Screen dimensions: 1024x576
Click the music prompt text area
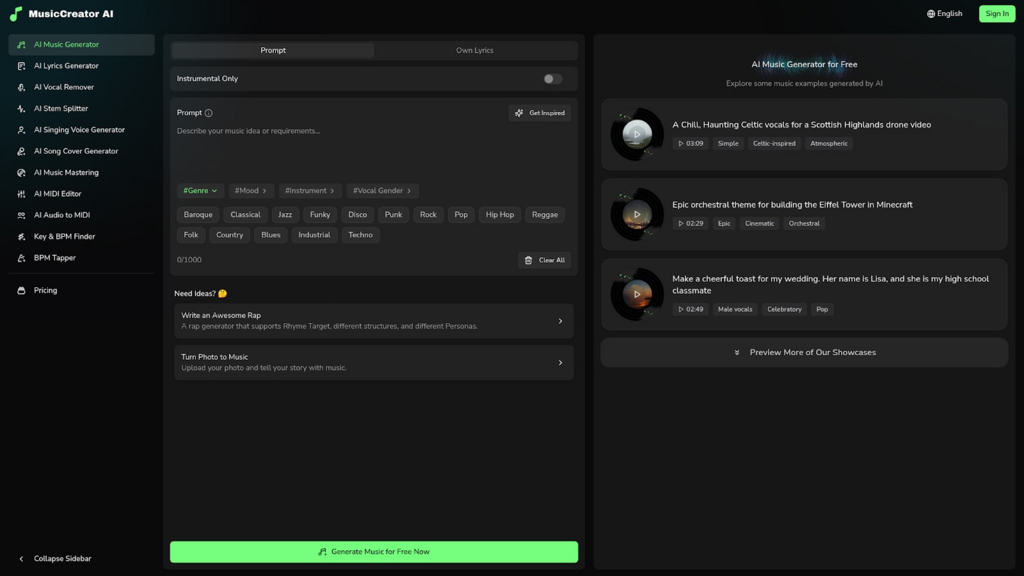coord(374,150)
